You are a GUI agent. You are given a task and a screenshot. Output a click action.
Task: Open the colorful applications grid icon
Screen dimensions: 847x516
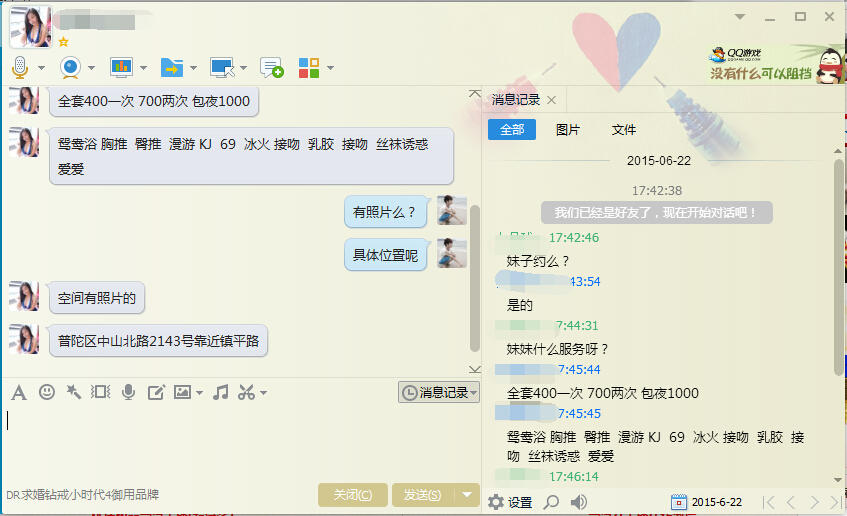point(309,68)
